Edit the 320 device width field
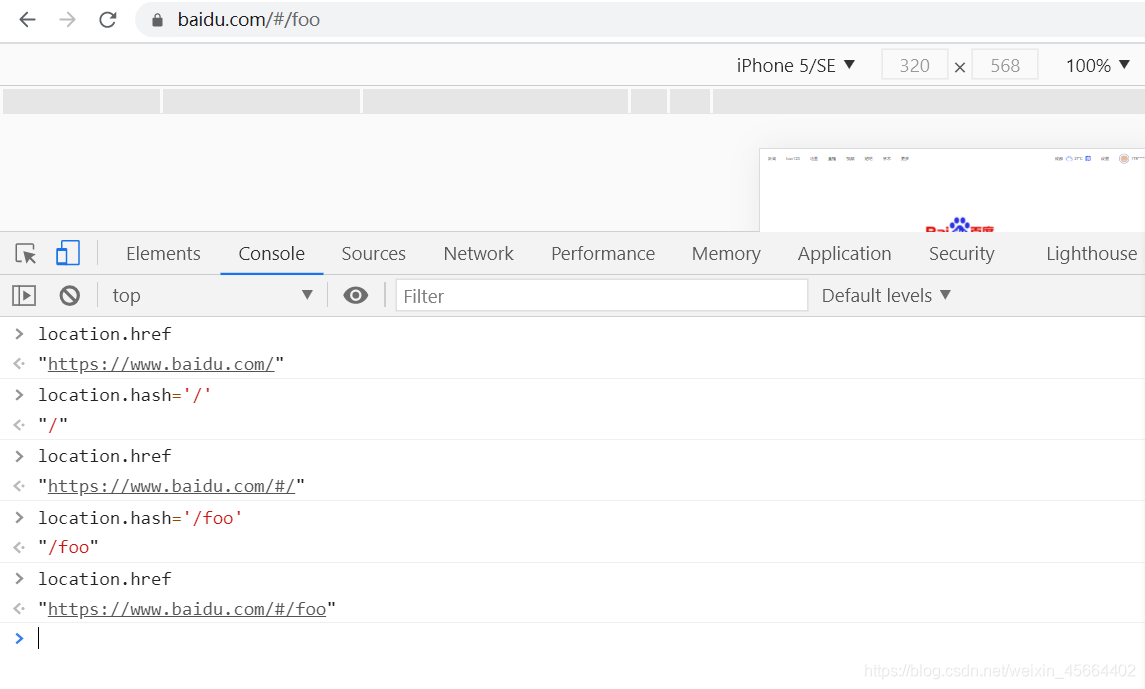The width and height of the screenshot is (1145, 689). pos(914,66)
